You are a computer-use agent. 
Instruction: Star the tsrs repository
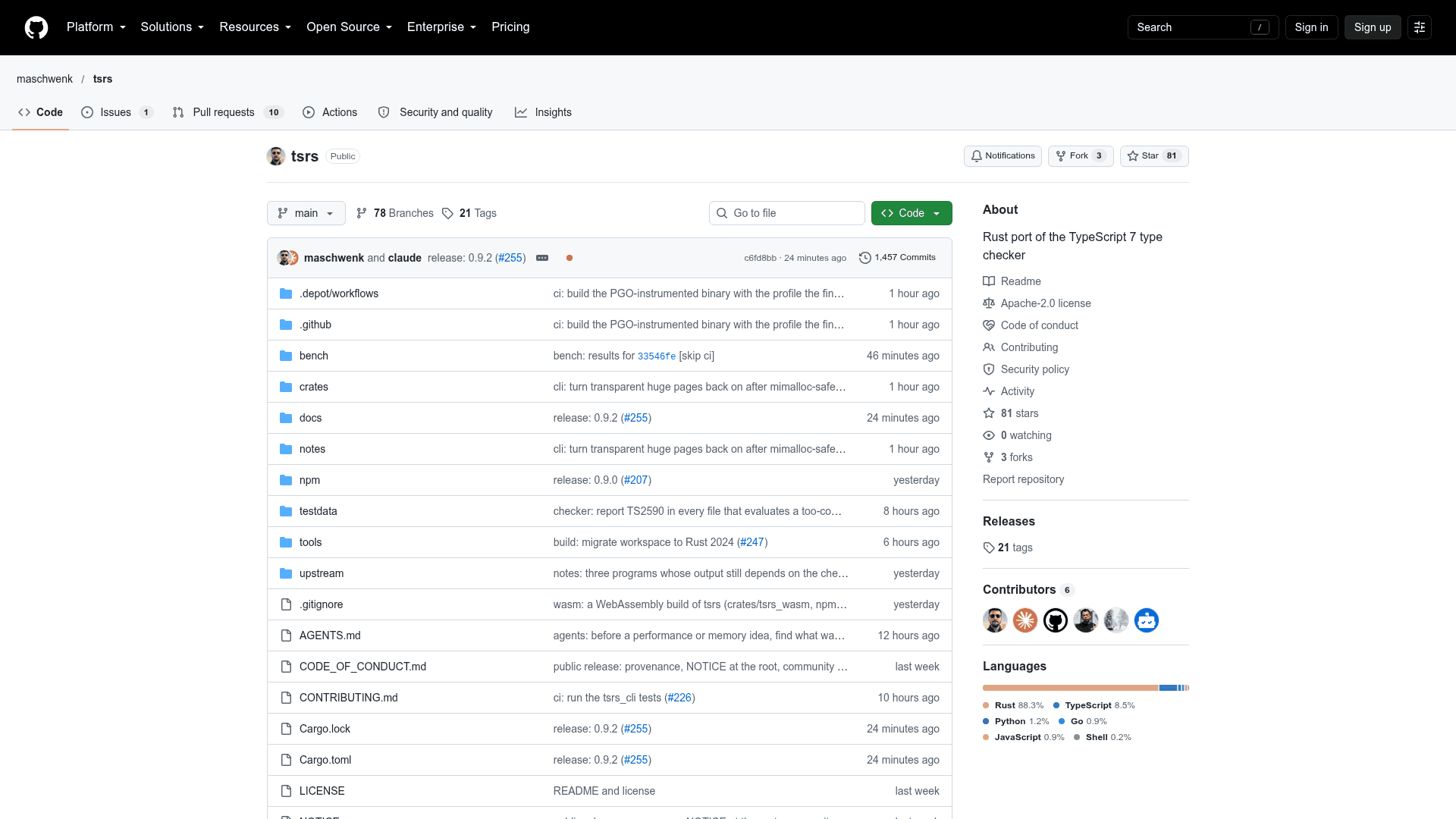1154,156
